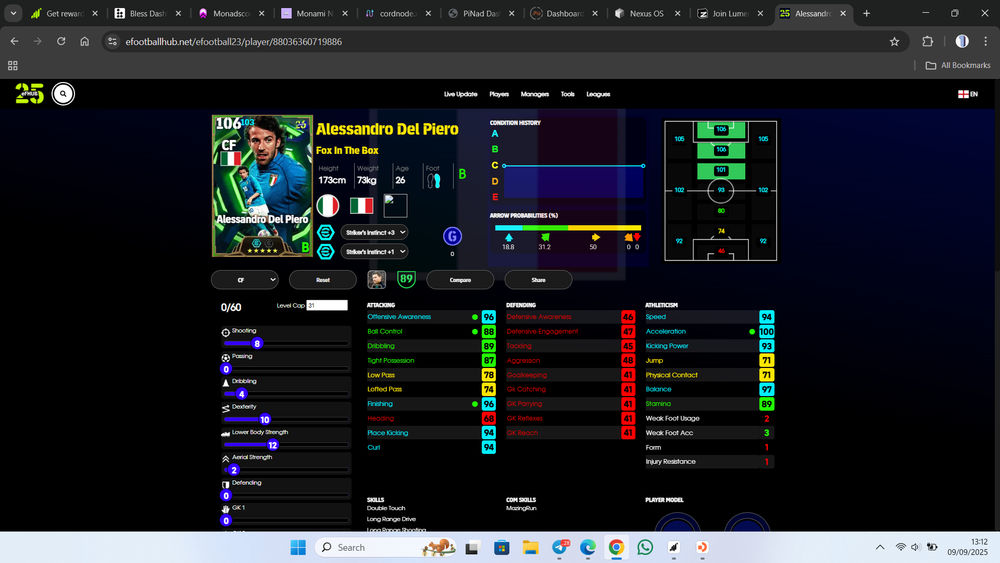
Task: Click the Shooting target icon
Action: 225,332
